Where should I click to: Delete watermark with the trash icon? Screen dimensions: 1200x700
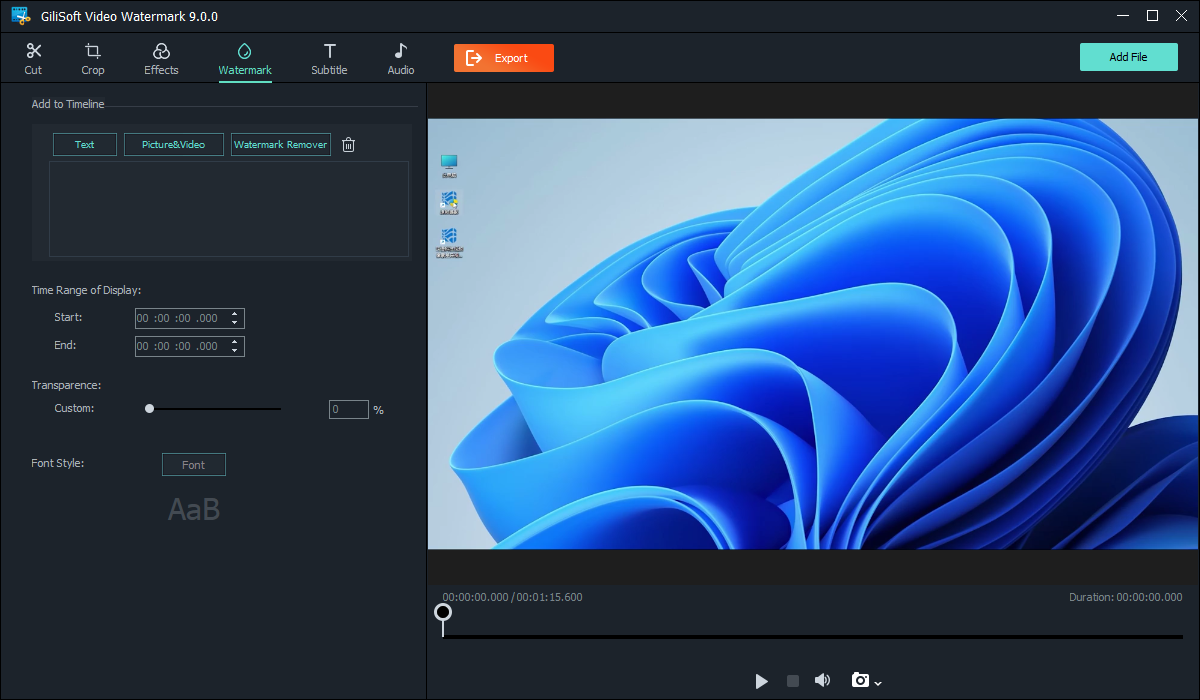tap(349, 145)
